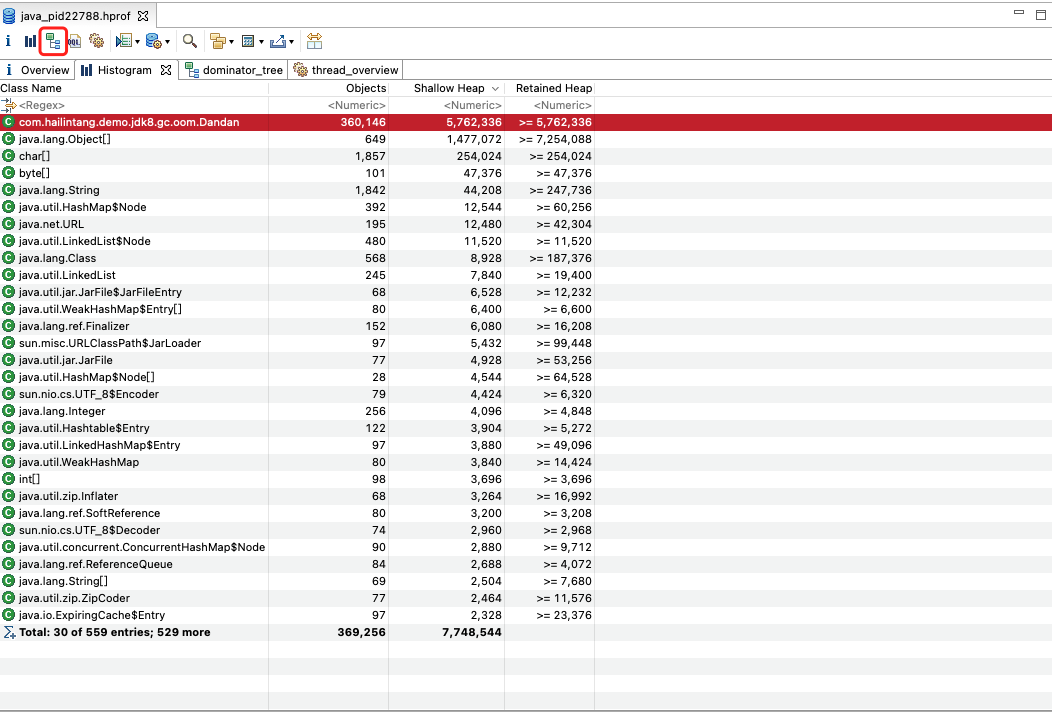Click the sum icon on the Total row
Screen dimensions: 1052x712
(x=9, y=632)
